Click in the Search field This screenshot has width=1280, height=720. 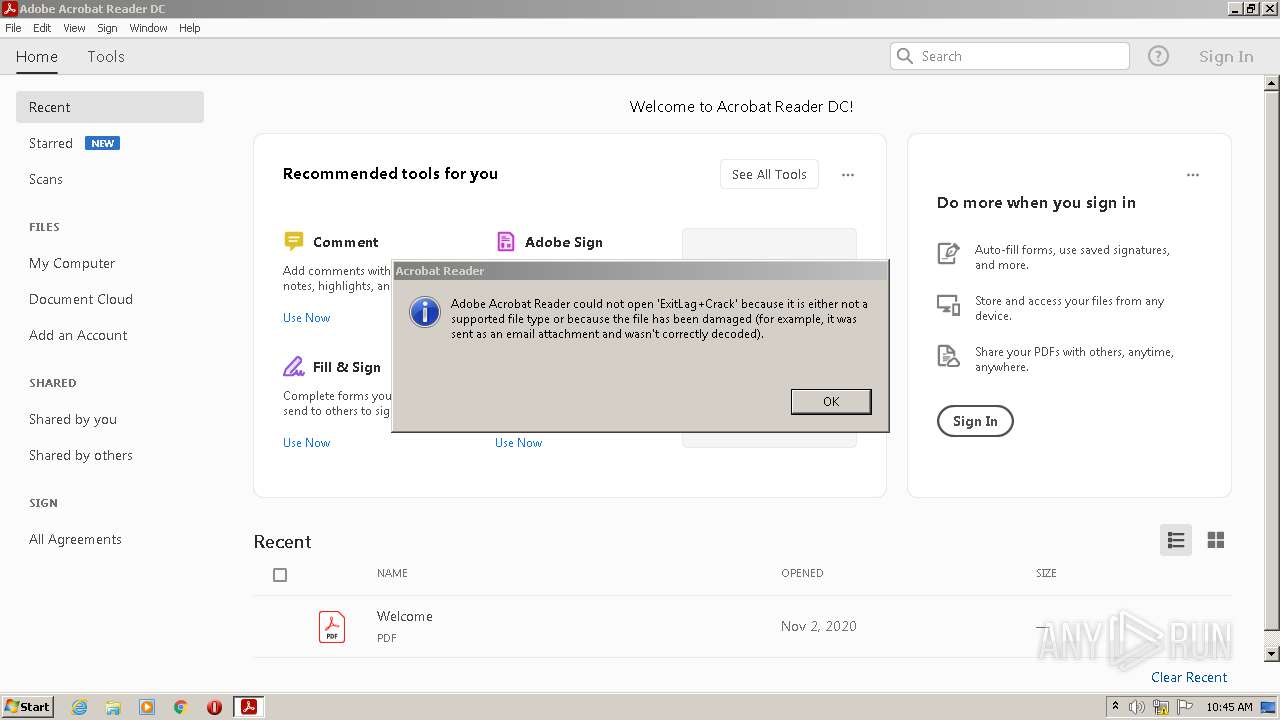click(x=1010, y=56)
